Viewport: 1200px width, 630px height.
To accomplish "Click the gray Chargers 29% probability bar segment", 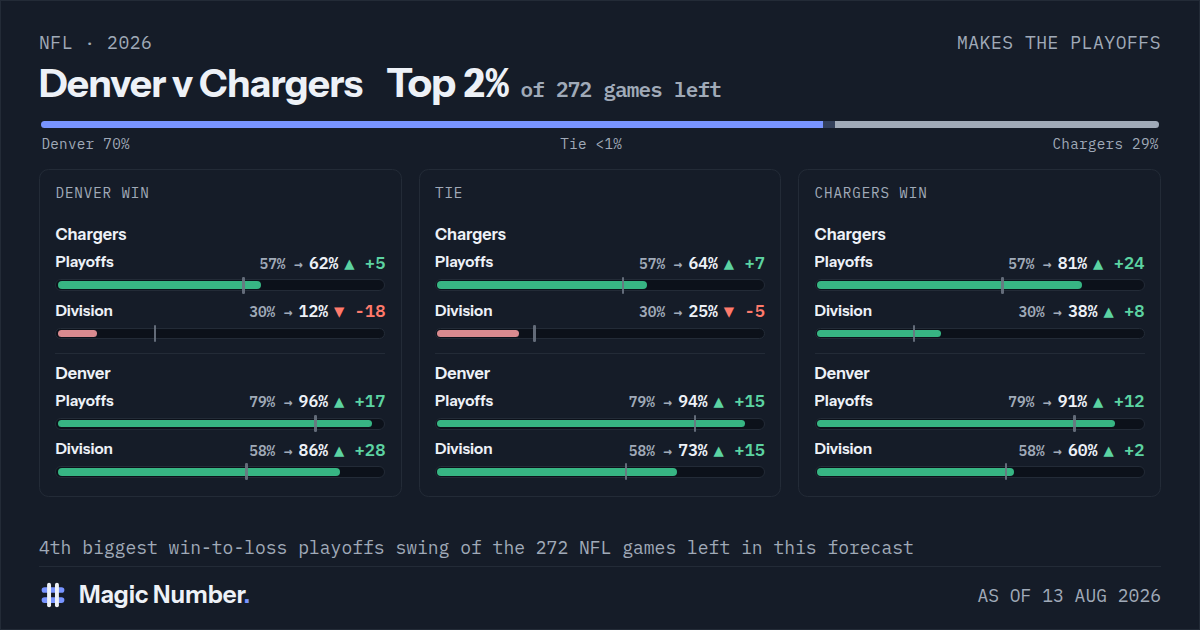I will 997,125.
